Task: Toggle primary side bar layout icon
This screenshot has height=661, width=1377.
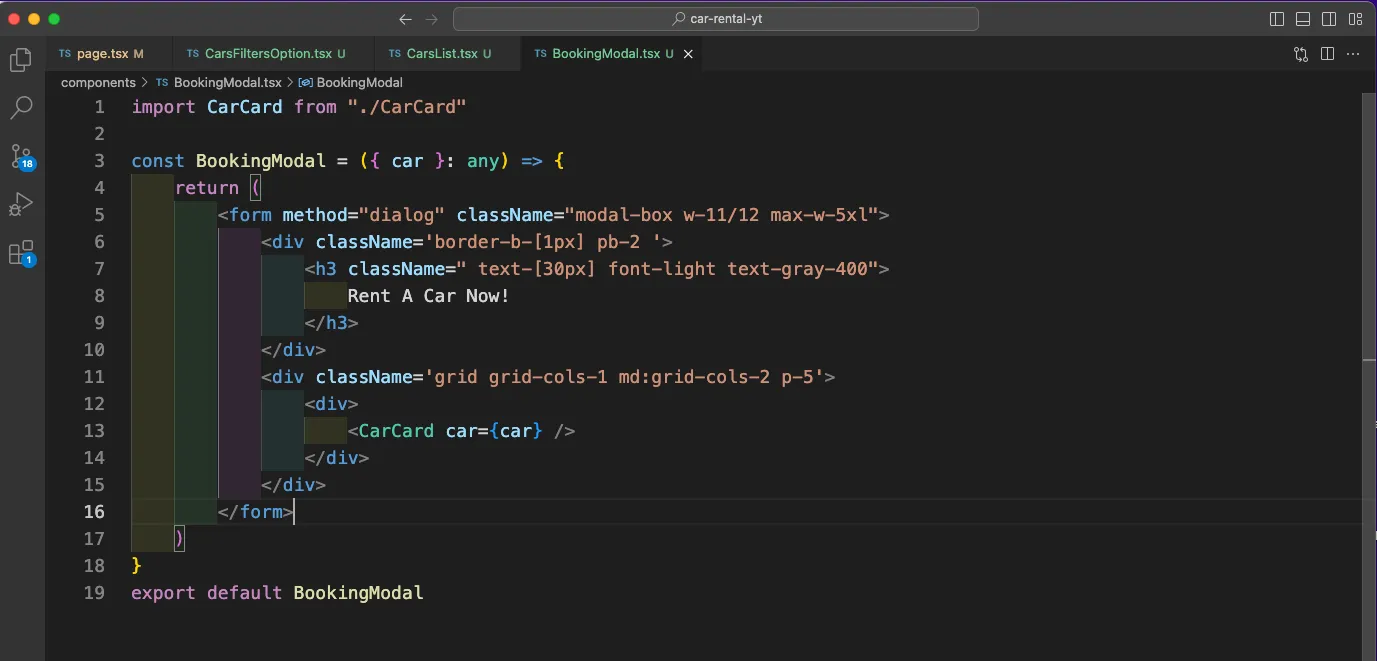Action: pyautogui.click(x=1277, y=19)
